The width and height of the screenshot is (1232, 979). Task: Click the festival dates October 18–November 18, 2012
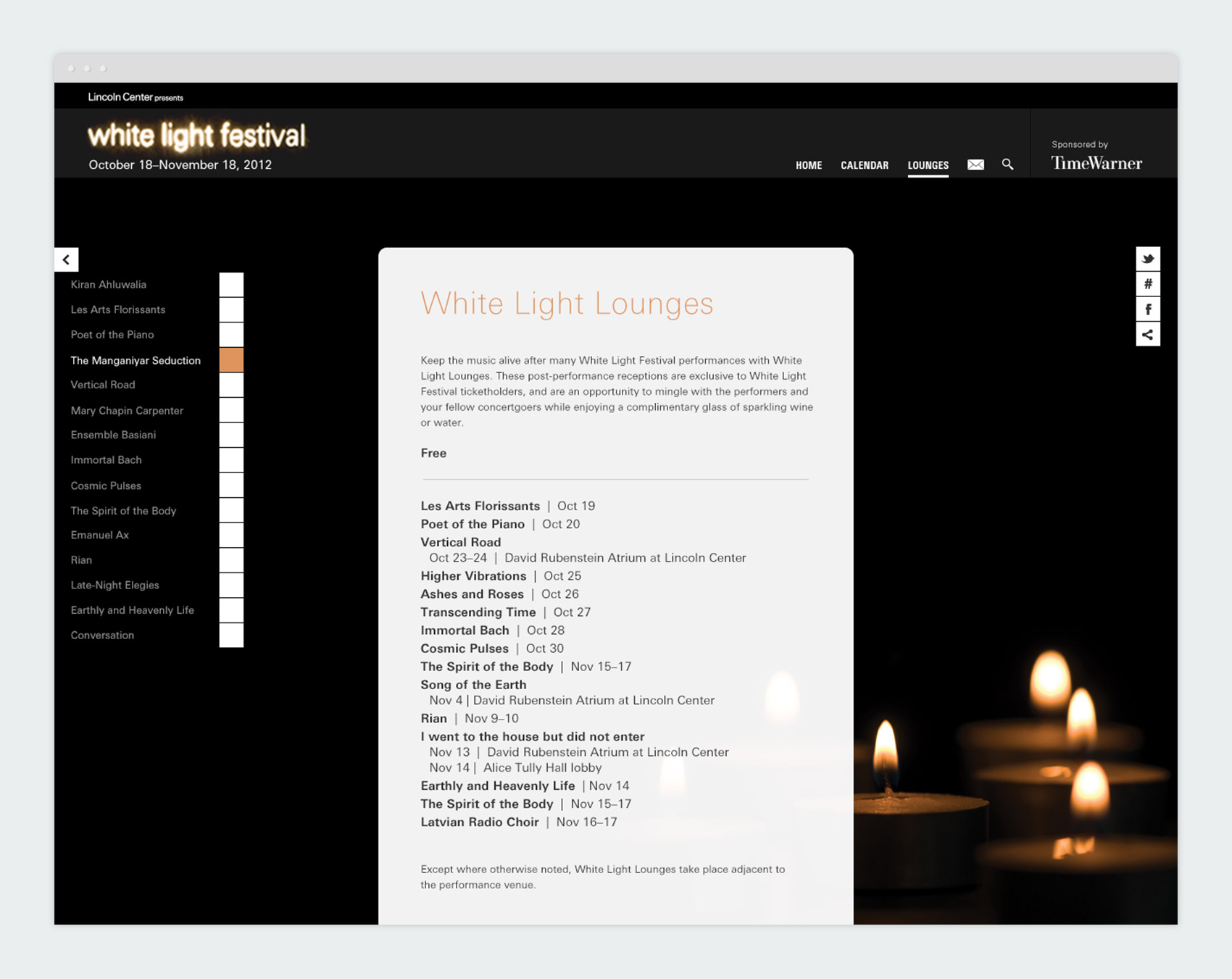180,164
